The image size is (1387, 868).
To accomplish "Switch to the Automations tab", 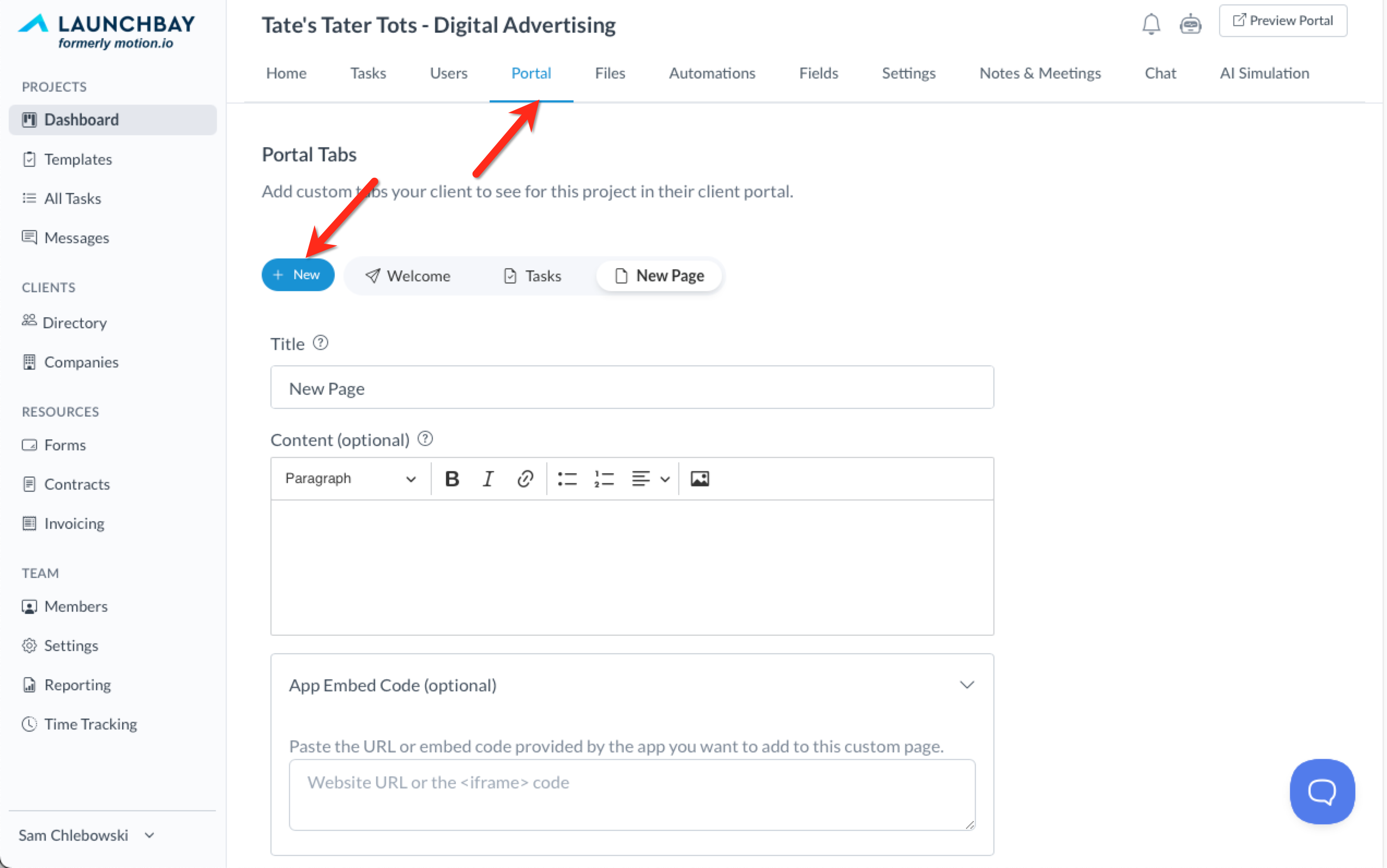I will (x=712, y=74).
